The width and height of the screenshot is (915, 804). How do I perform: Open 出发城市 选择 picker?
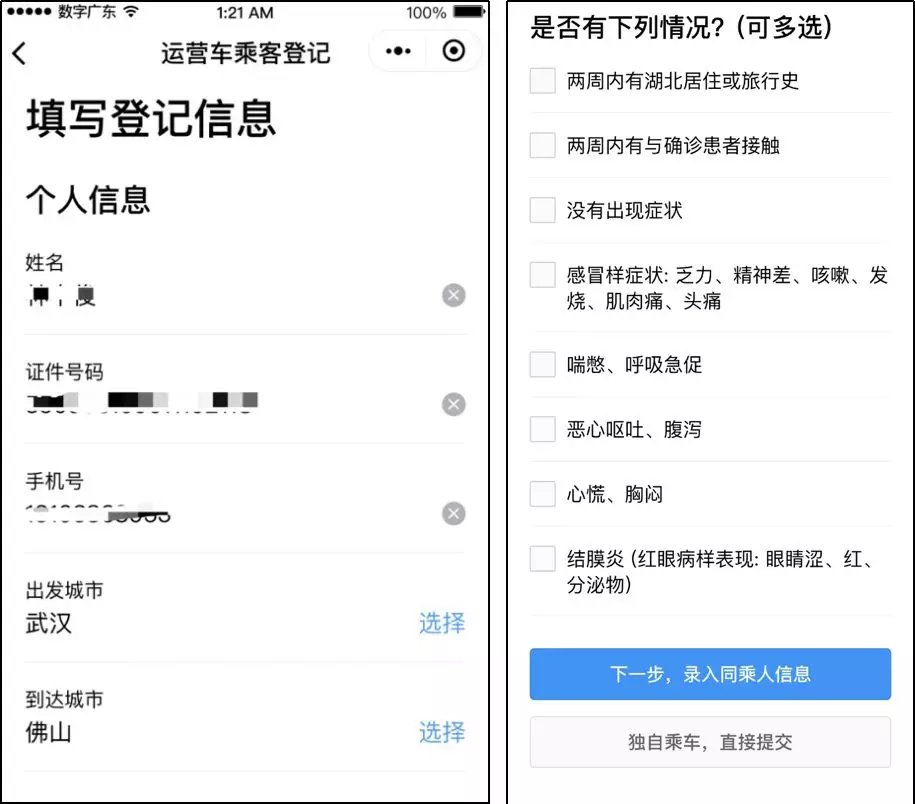point(442,623)
